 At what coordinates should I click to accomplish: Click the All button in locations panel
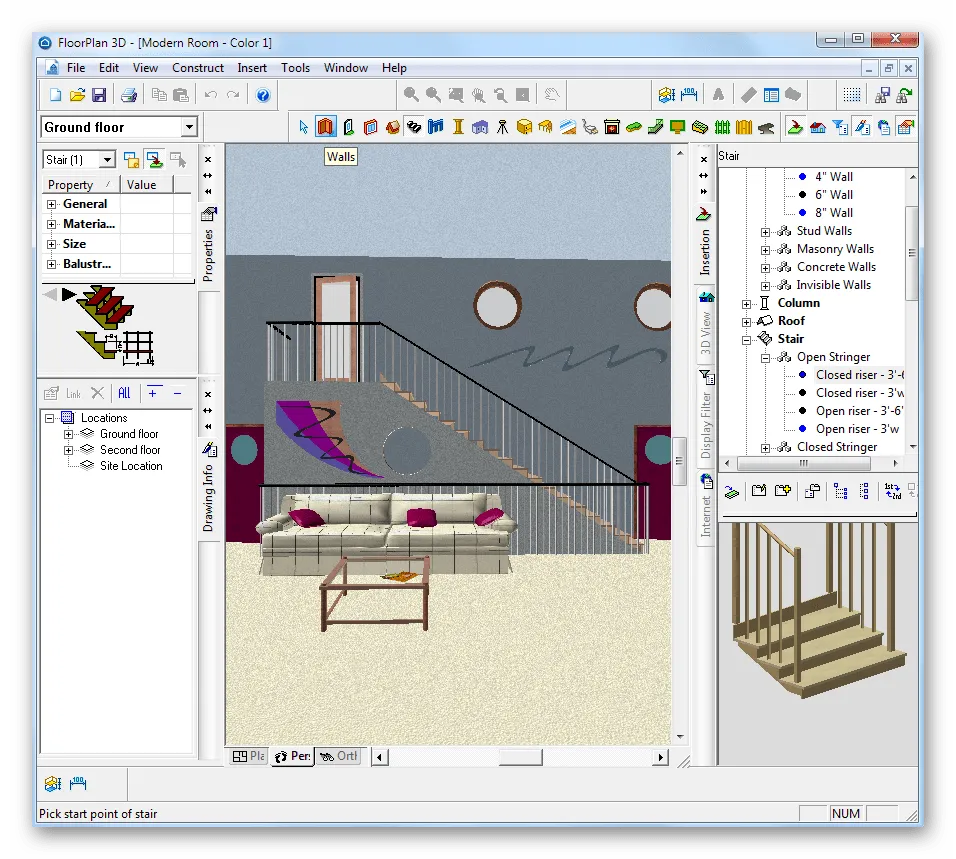[x=124, y=393]
